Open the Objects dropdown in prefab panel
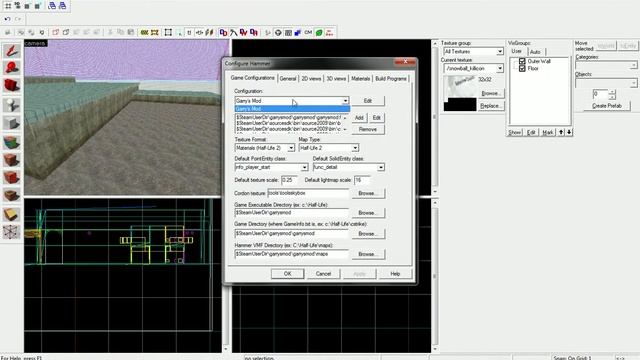This screenshot has width=640, height=360. pos(633,83)
